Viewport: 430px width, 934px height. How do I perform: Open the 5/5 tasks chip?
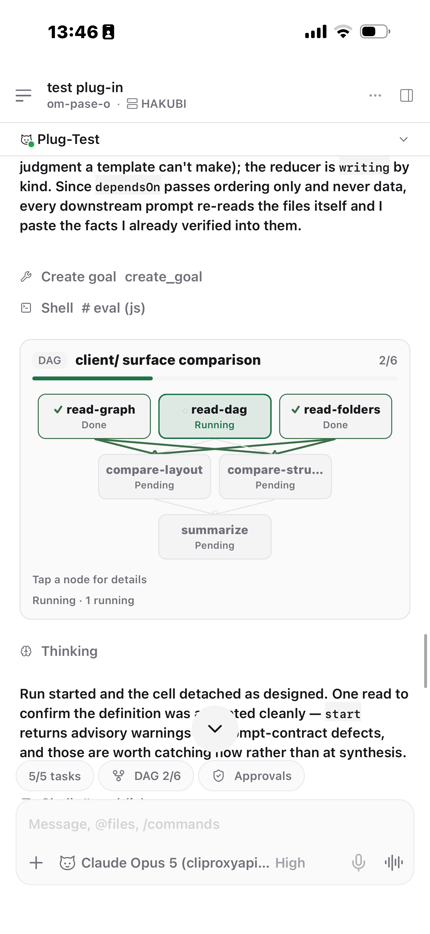tap(55, 776)
